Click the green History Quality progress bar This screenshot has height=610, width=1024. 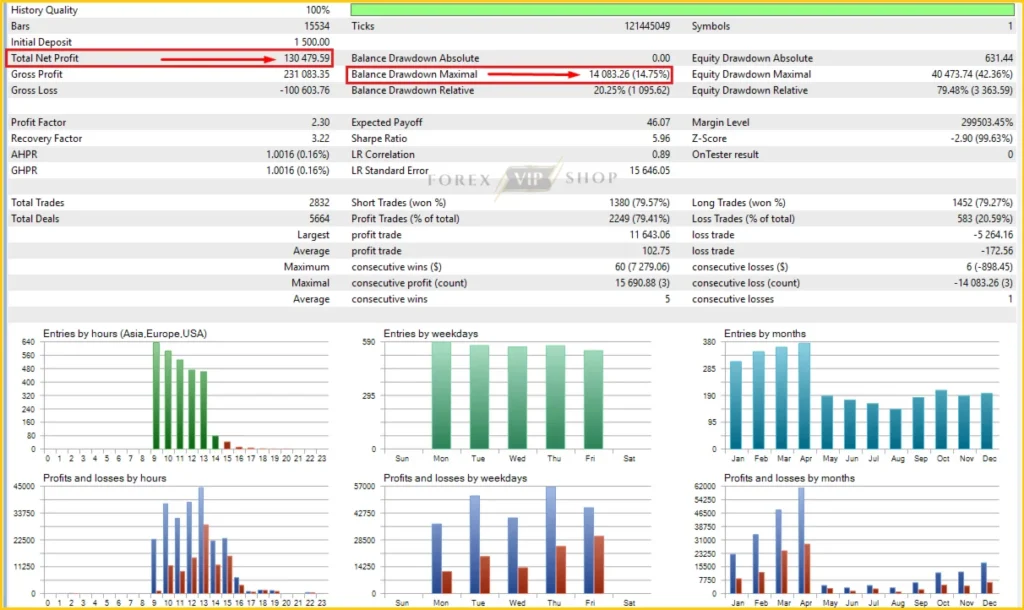point(682,10)
